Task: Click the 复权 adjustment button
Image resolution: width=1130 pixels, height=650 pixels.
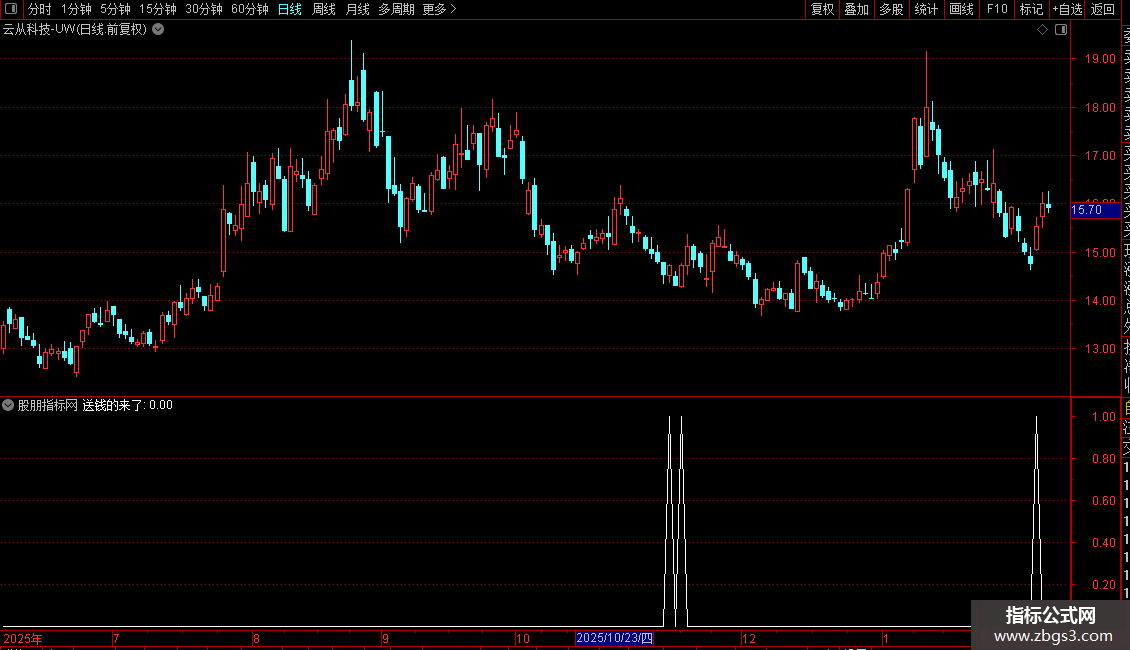Action: 822,9
